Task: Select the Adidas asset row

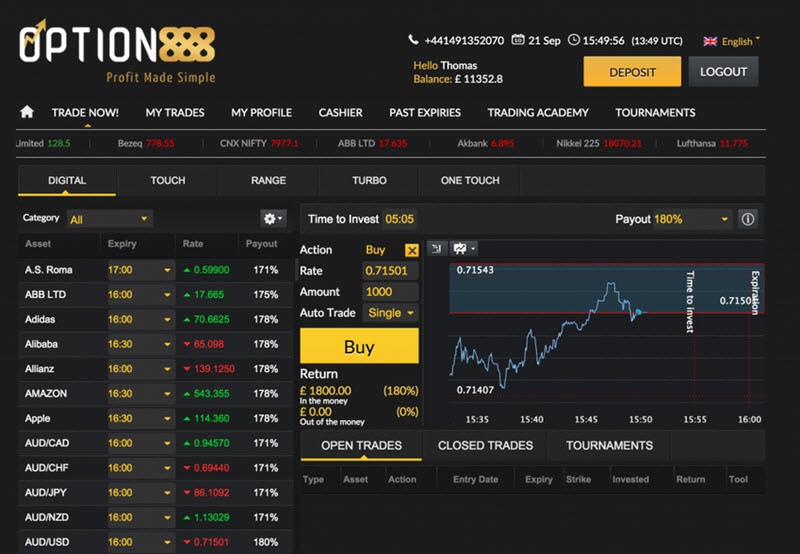Action: pos(156,319)
